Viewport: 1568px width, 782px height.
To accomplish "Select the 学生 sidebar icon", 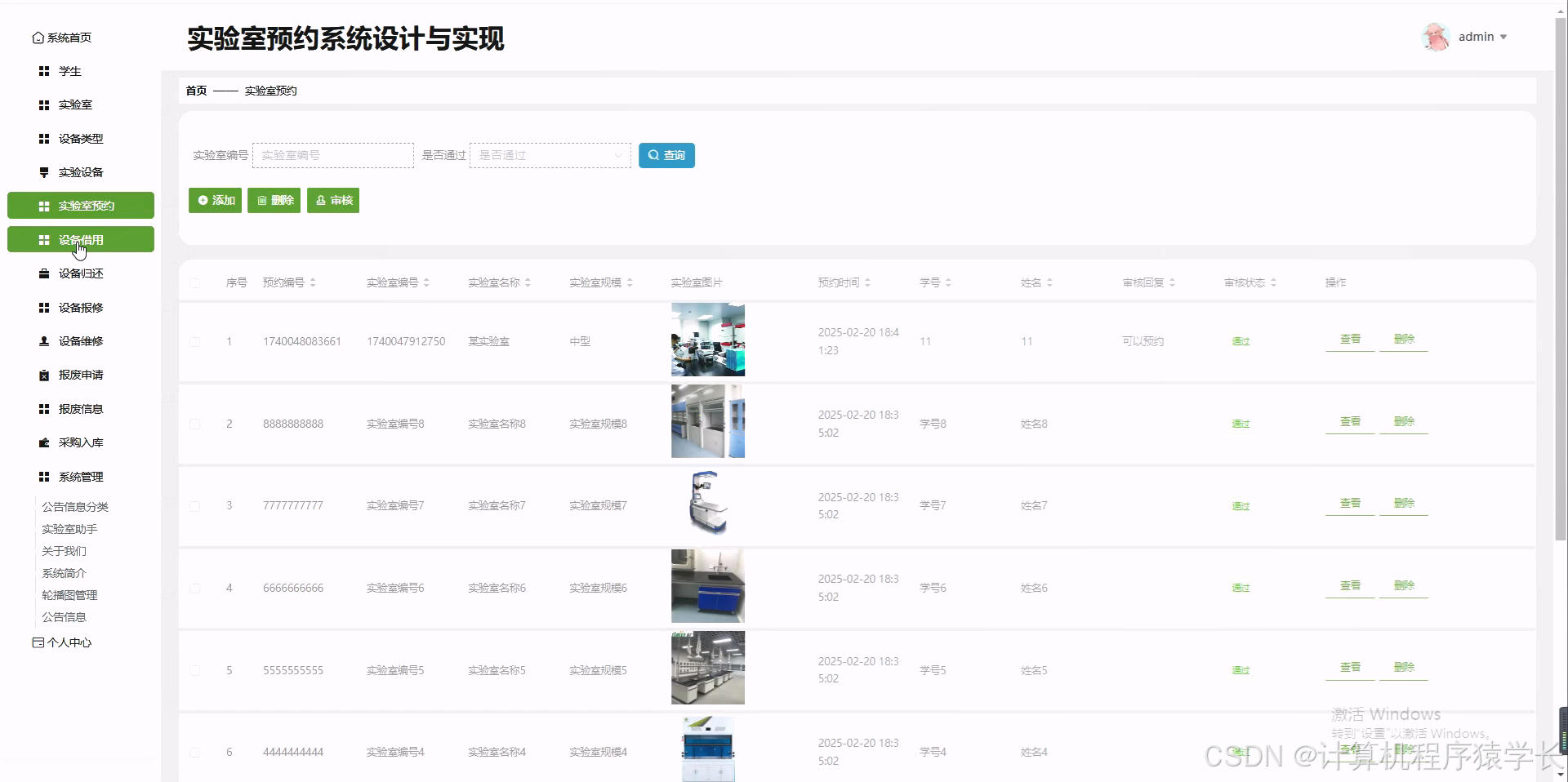I will click(x=45, y=71).
